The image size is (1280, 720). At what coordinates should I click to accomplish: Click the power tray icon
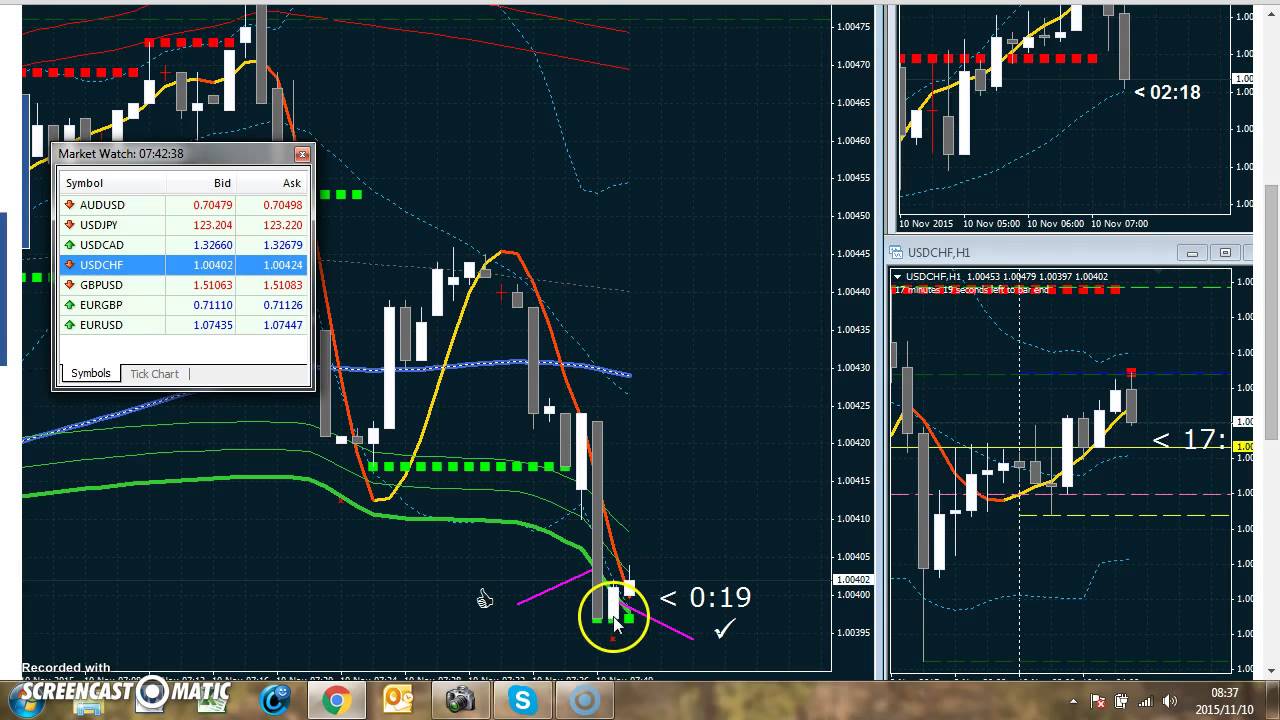click(x=1121, y=702)
